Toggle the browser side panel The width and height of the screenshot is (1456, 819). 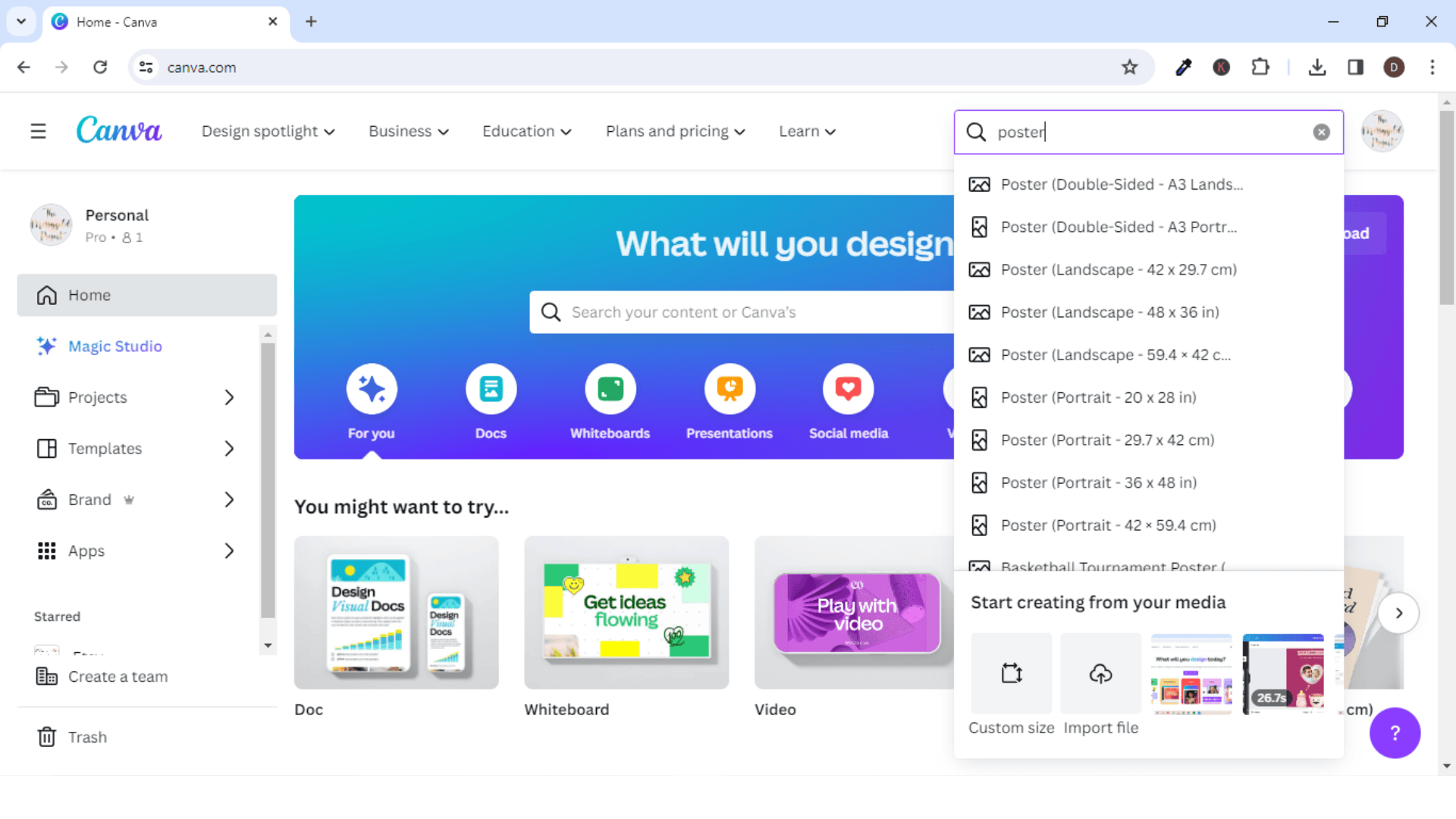pos(1356,67)
